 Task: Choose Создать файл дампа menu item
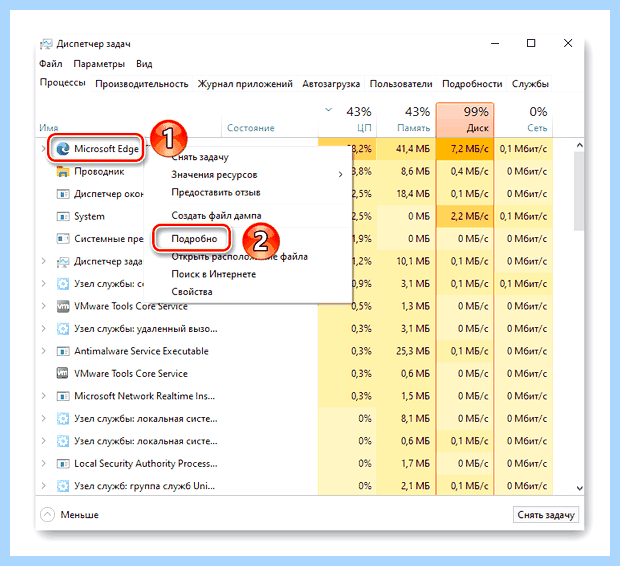tap(216, 216)
